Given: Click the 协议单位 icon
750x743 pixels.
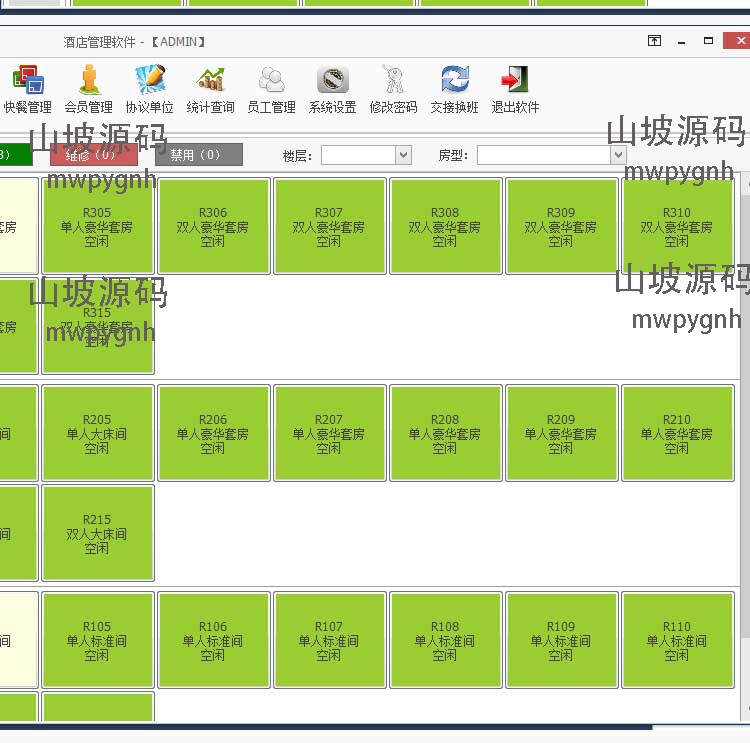Looking at the screenshot, I should (x=150, y=79).
